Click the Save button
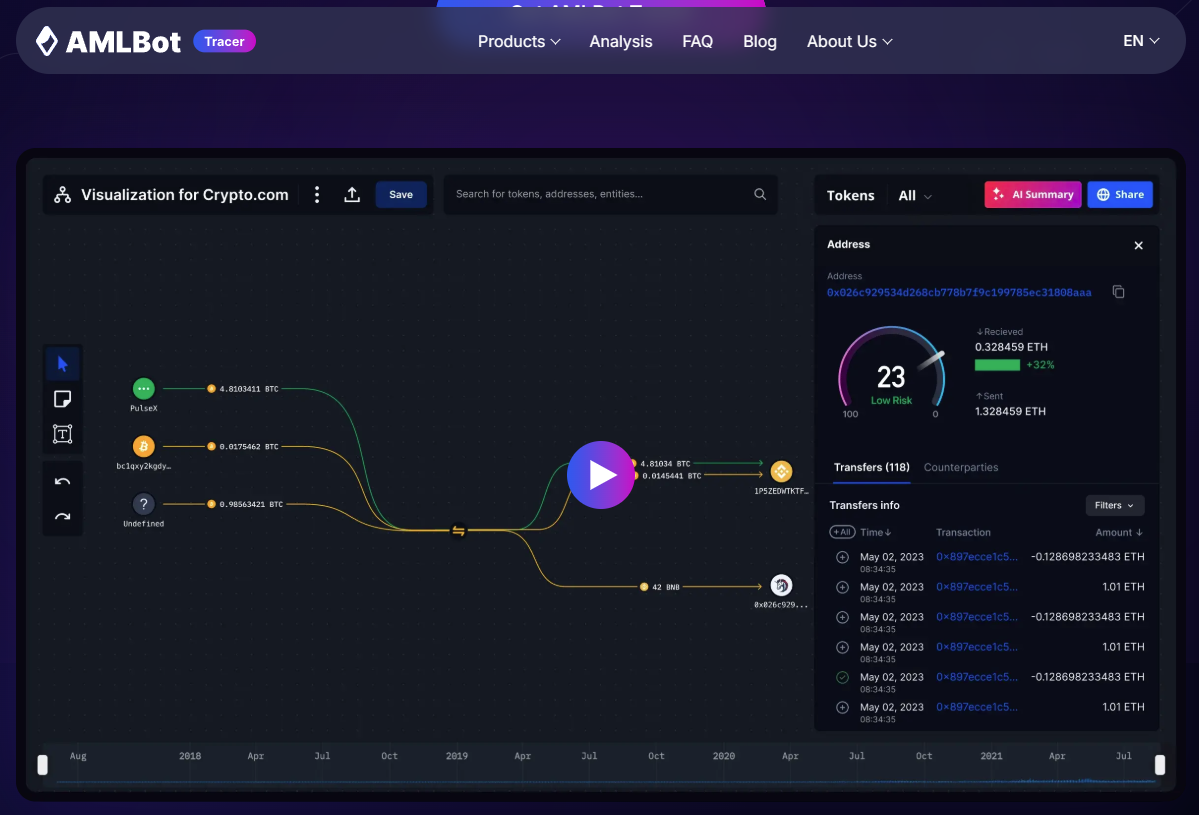 click(401, 194)
